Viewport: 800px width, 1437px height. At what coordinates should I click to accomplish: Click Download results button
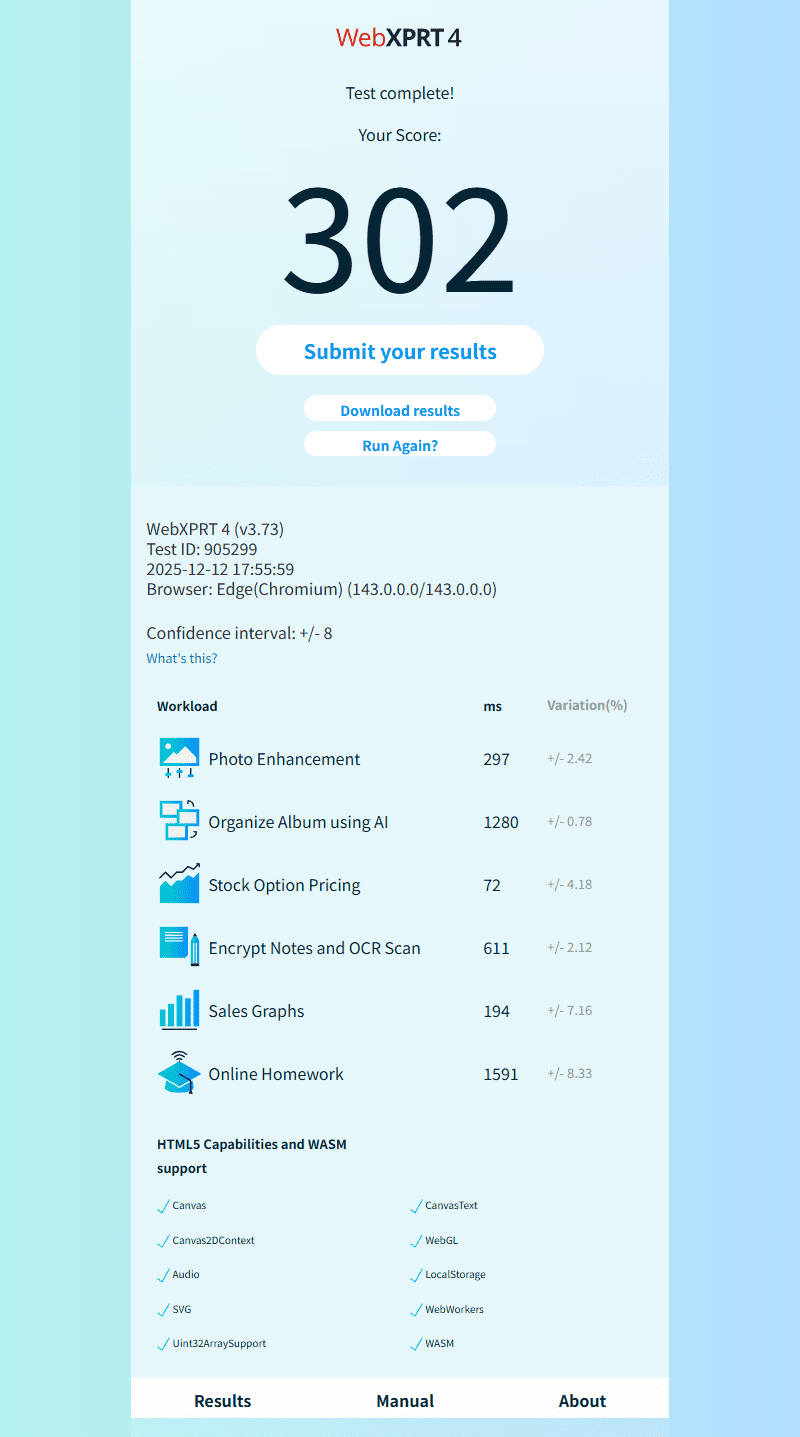tap(400, 410)
